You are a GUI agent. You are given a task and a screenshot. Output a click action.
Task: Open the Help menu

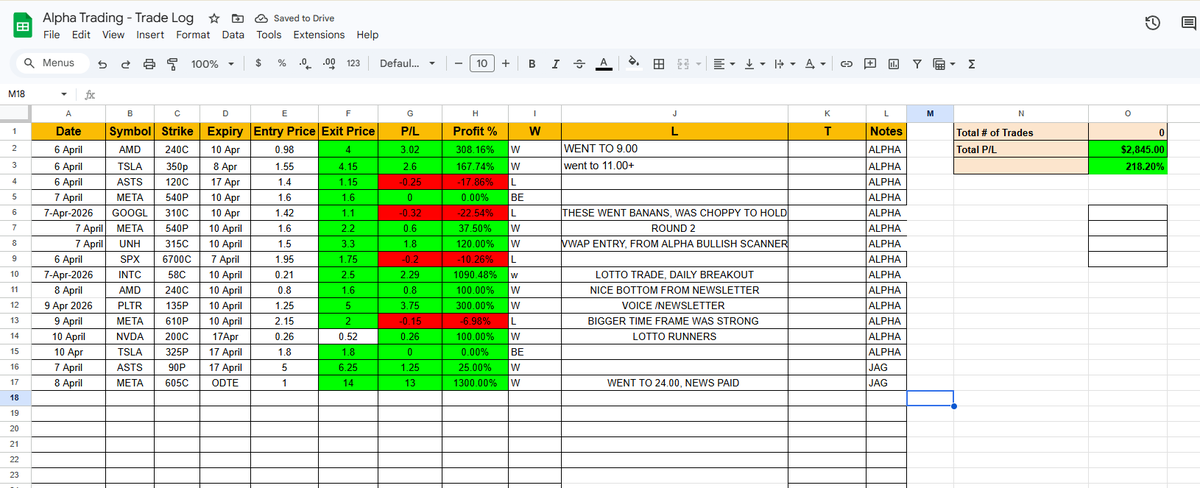tap(368, 34)
